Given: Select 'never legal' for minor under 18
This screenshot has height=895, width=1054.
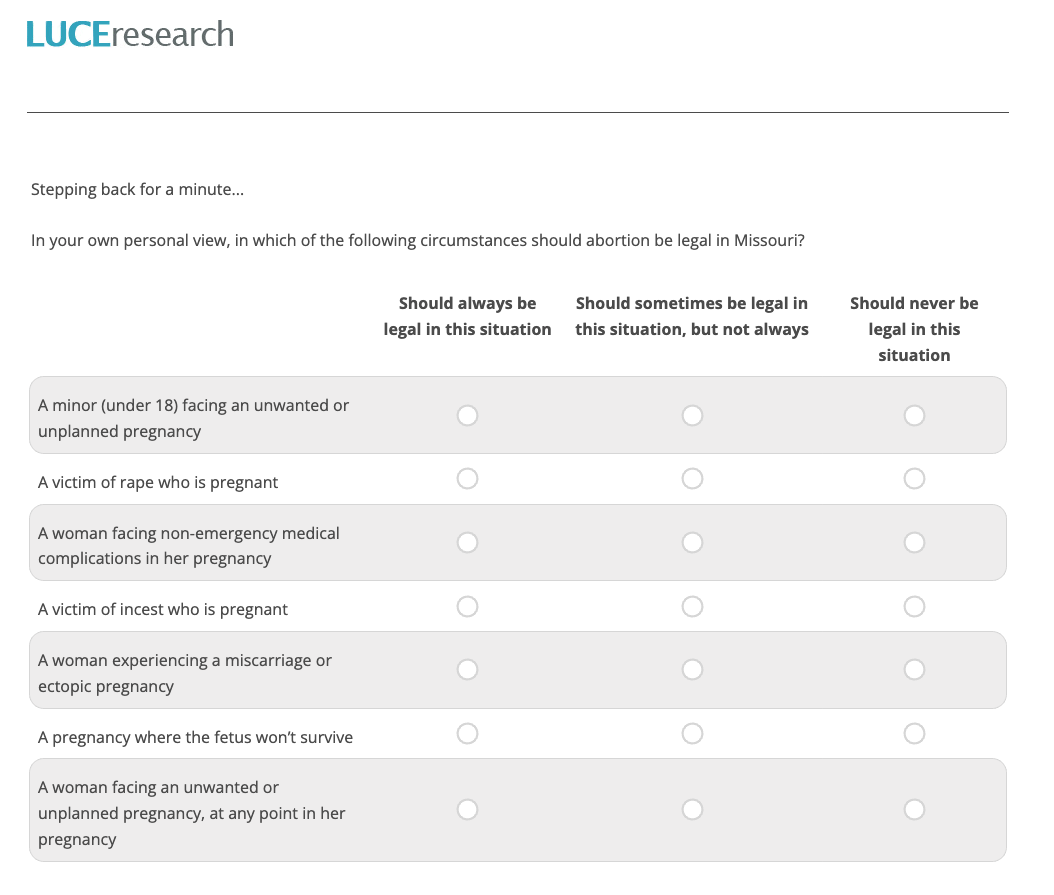Looking at the screenshot, I should (914, 416).
